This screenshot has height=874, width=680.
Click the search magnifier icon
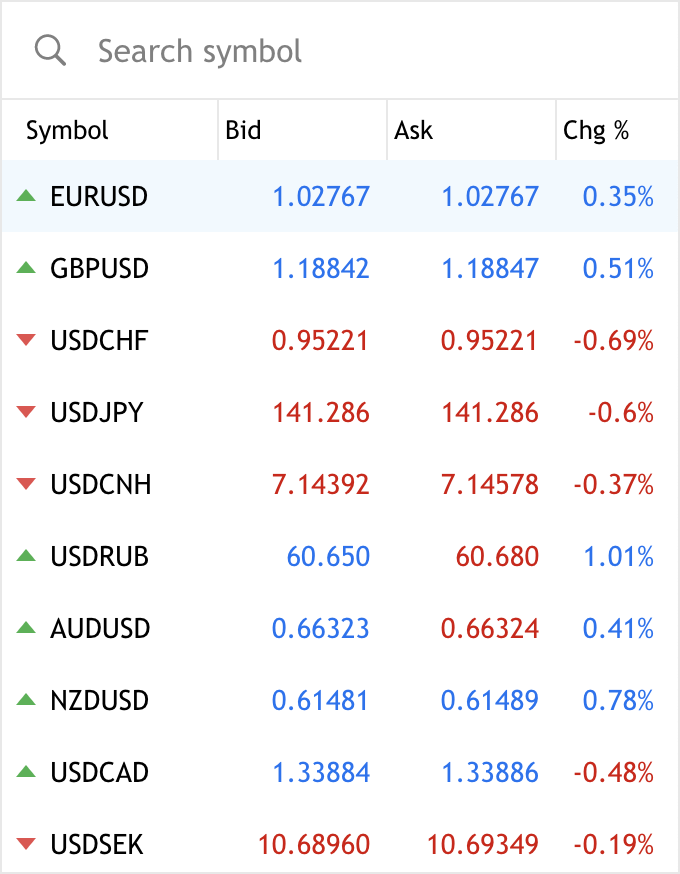click(50, 50)
